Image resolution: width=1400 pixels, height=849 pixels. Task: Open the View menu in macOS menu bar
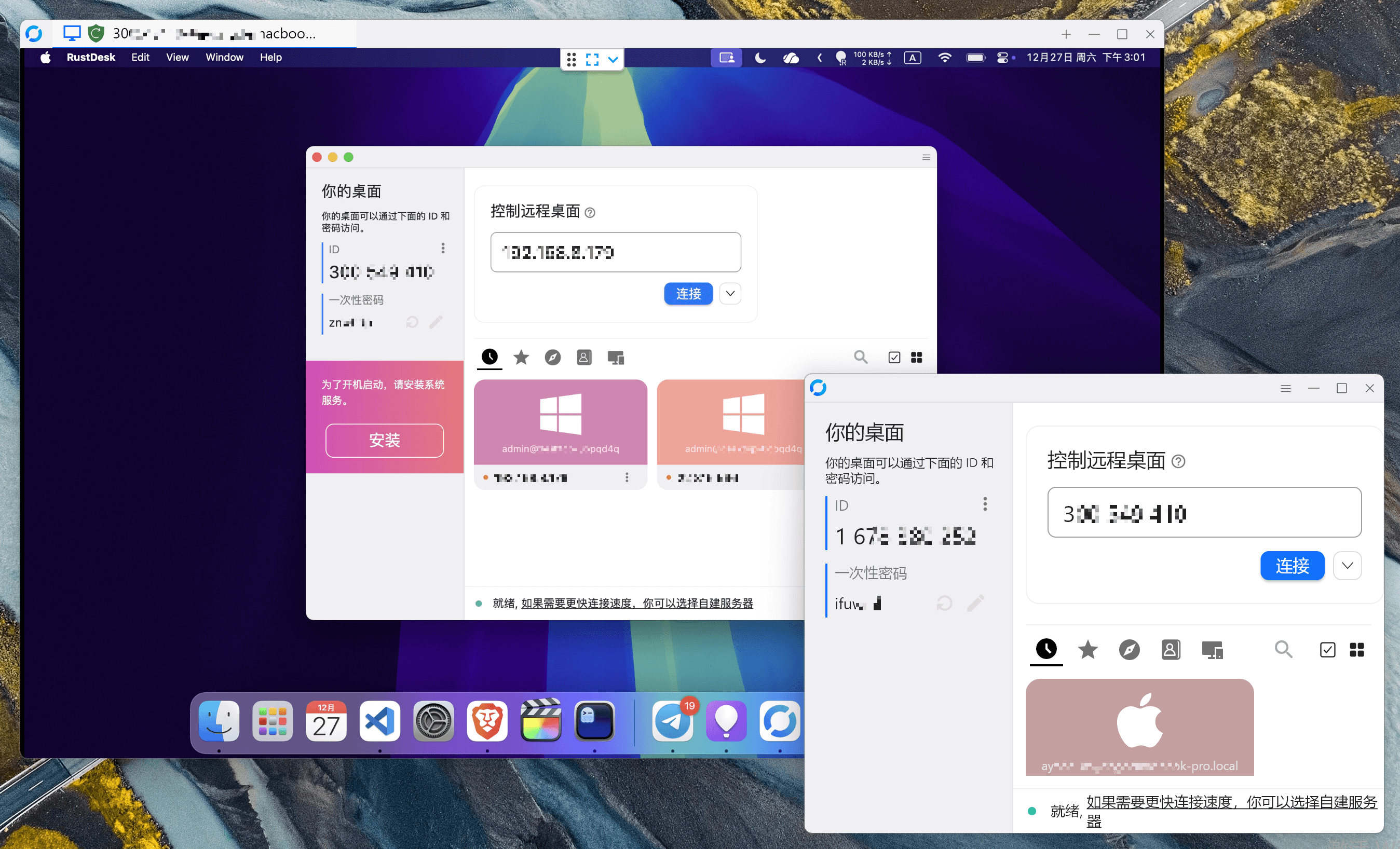pyautogui.click(x=178, y=58)
